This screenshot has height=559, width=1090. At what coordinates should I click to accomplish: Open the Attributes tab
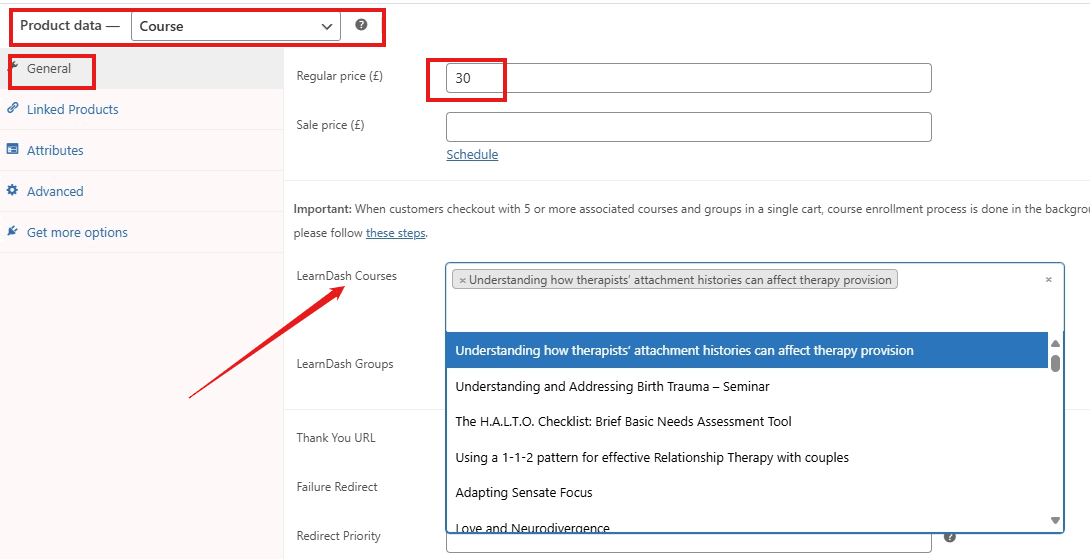pyautogui.click(x=142, y=150)
